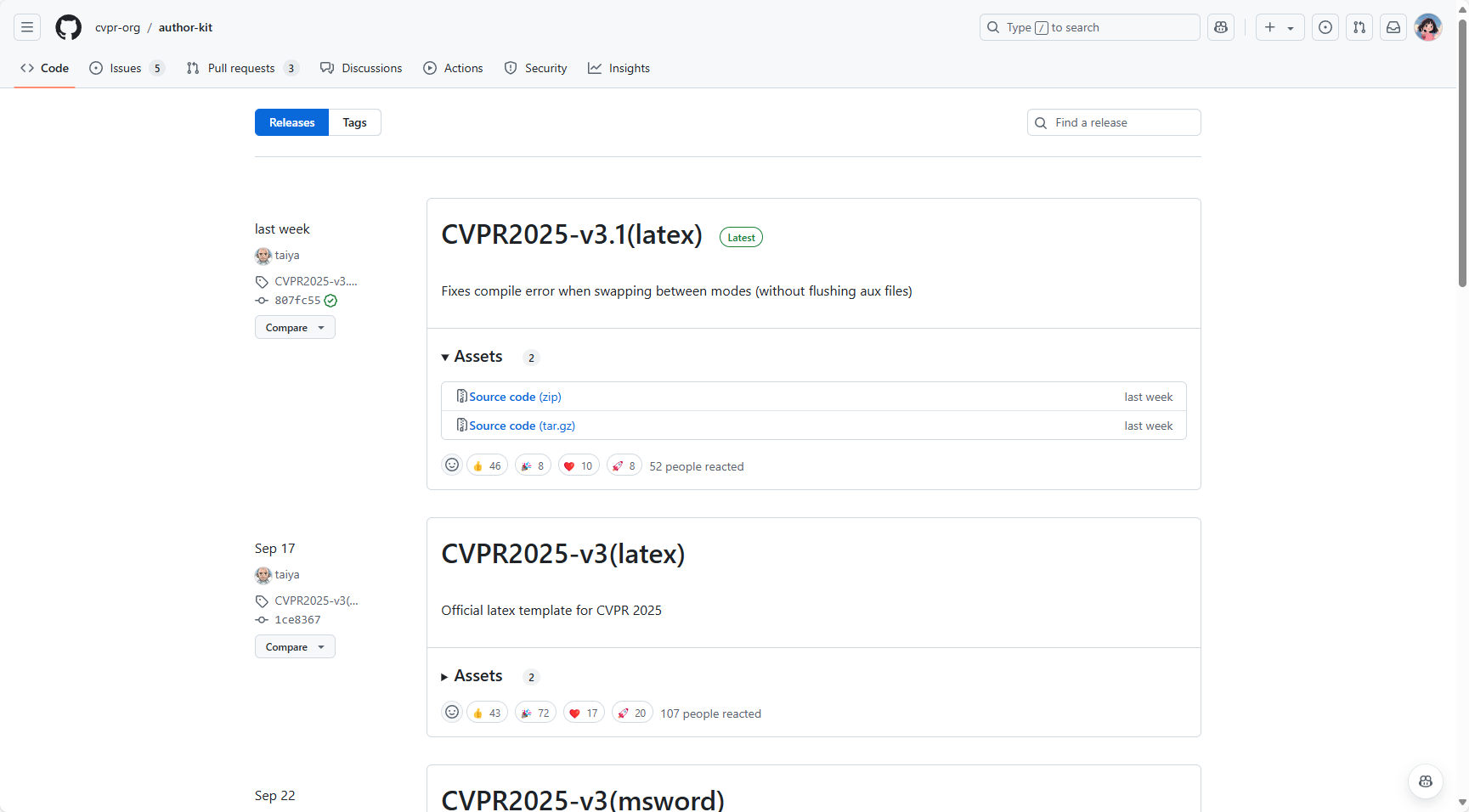
Task: Click the plus create-new icon
Action: pos(1270,27)
